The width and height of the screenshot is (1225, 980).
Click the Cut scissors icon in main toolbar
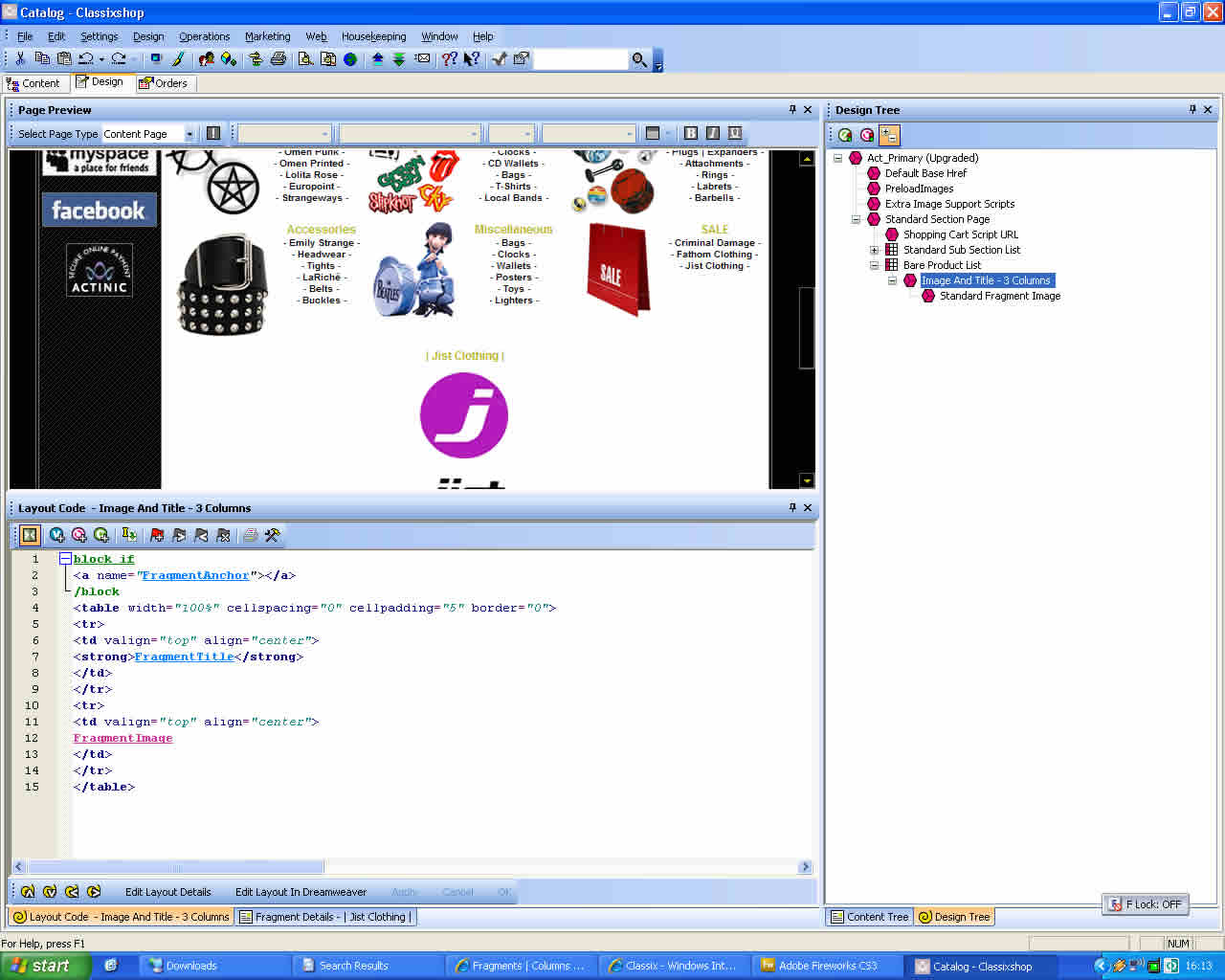tap(20, 59)
